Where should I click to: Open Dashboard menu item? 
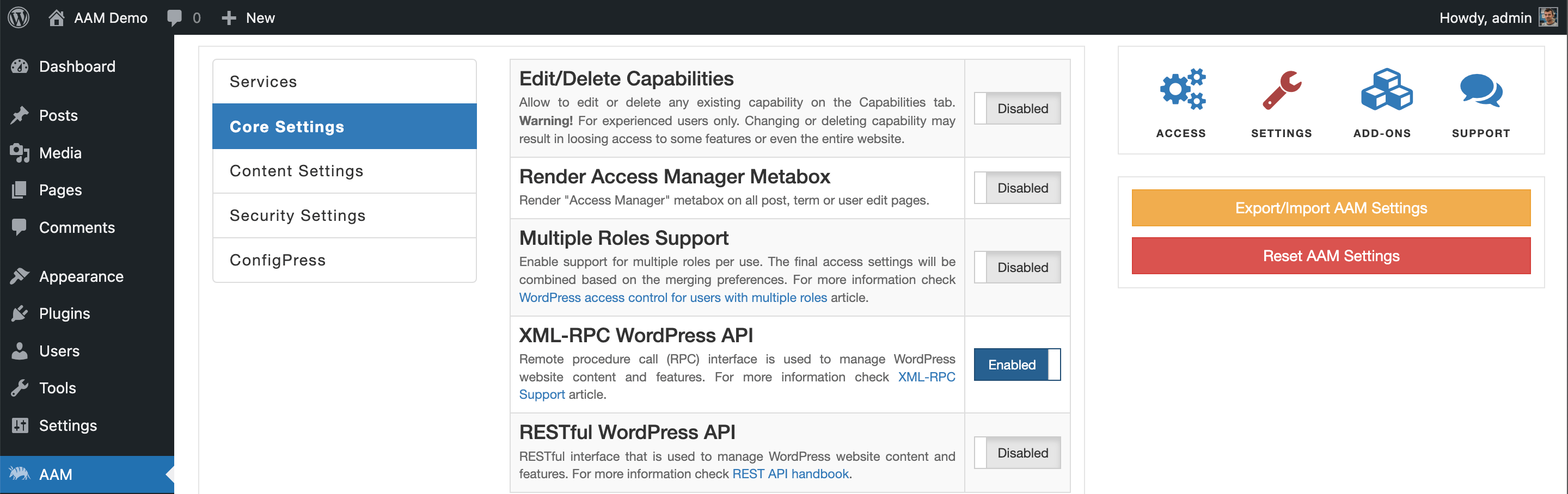coord(77,66)
